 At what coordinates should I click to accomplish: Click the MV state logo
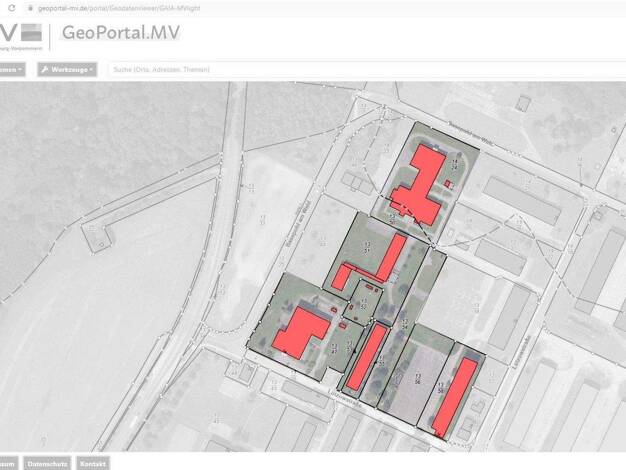click(20, 33)
